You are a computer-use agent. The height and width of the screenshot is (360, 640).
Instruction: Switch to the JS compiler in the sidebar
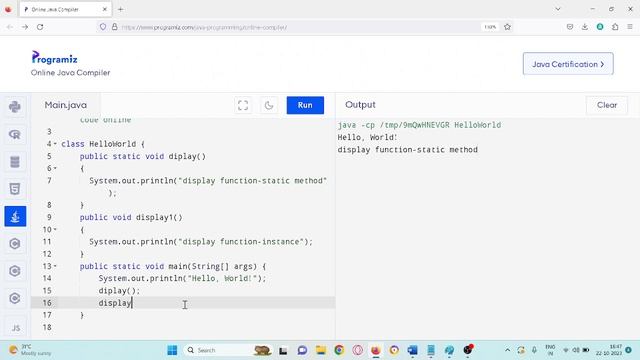(15, 328)
